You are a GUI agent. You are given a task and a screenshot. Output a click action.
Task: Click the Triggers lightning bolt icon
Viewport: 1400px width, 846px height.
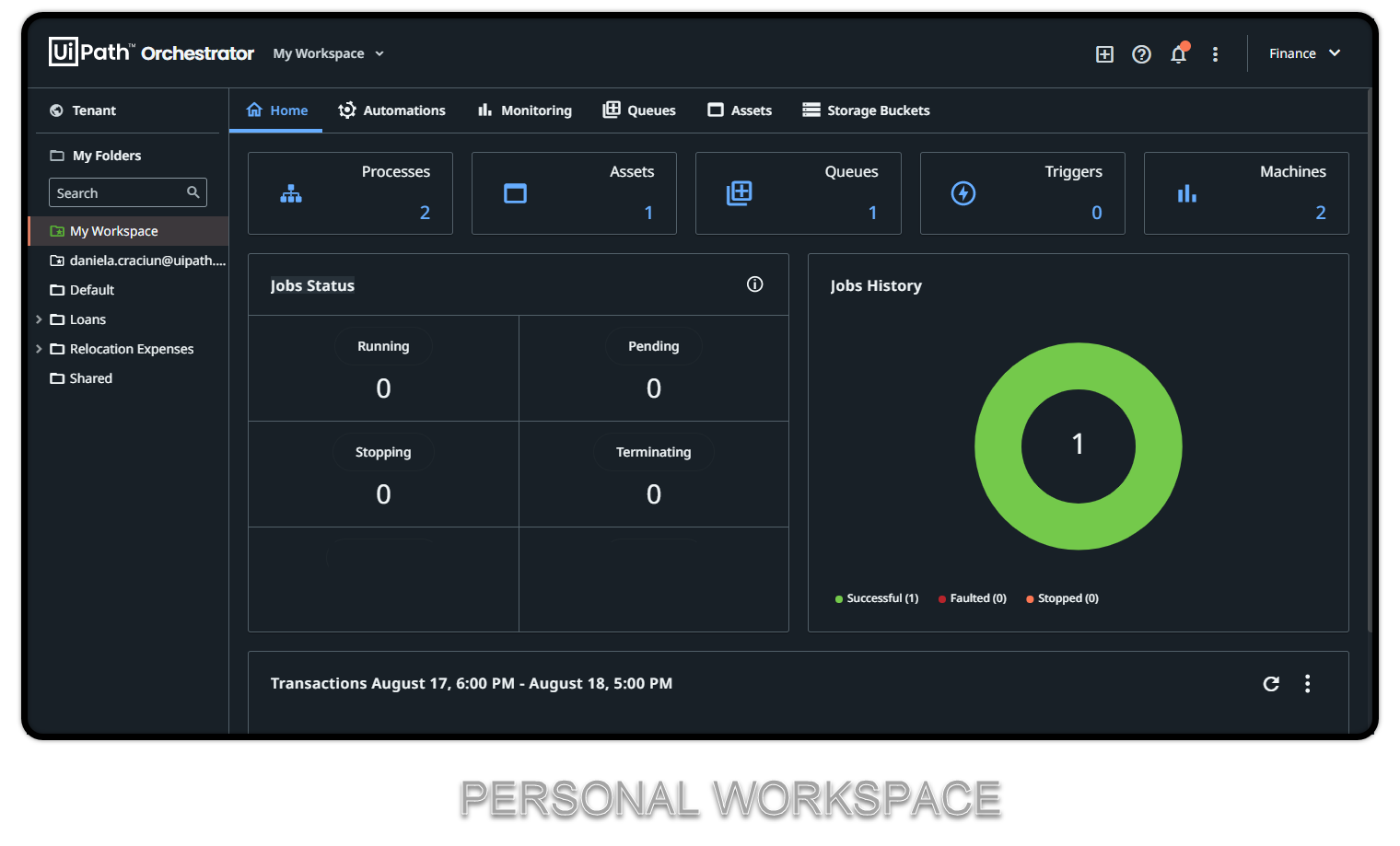click(963, 193)
